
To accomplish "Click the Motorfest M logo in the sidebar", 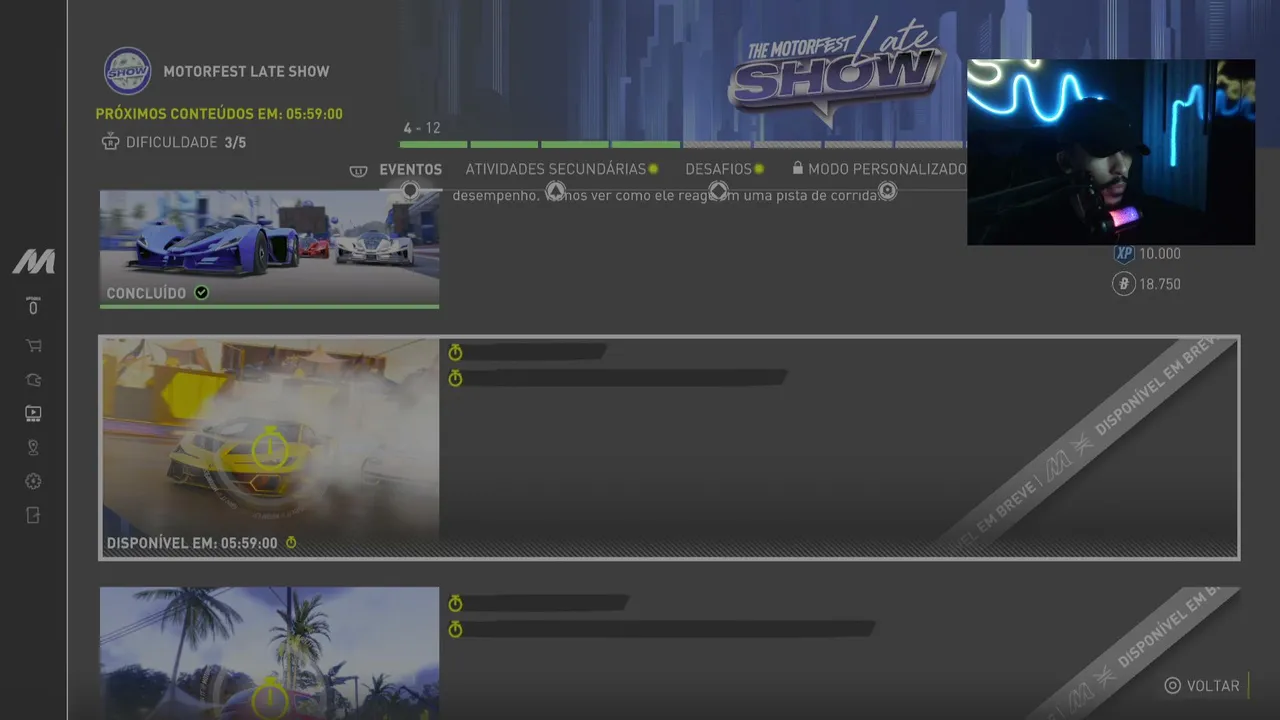I will pos(33,262).
